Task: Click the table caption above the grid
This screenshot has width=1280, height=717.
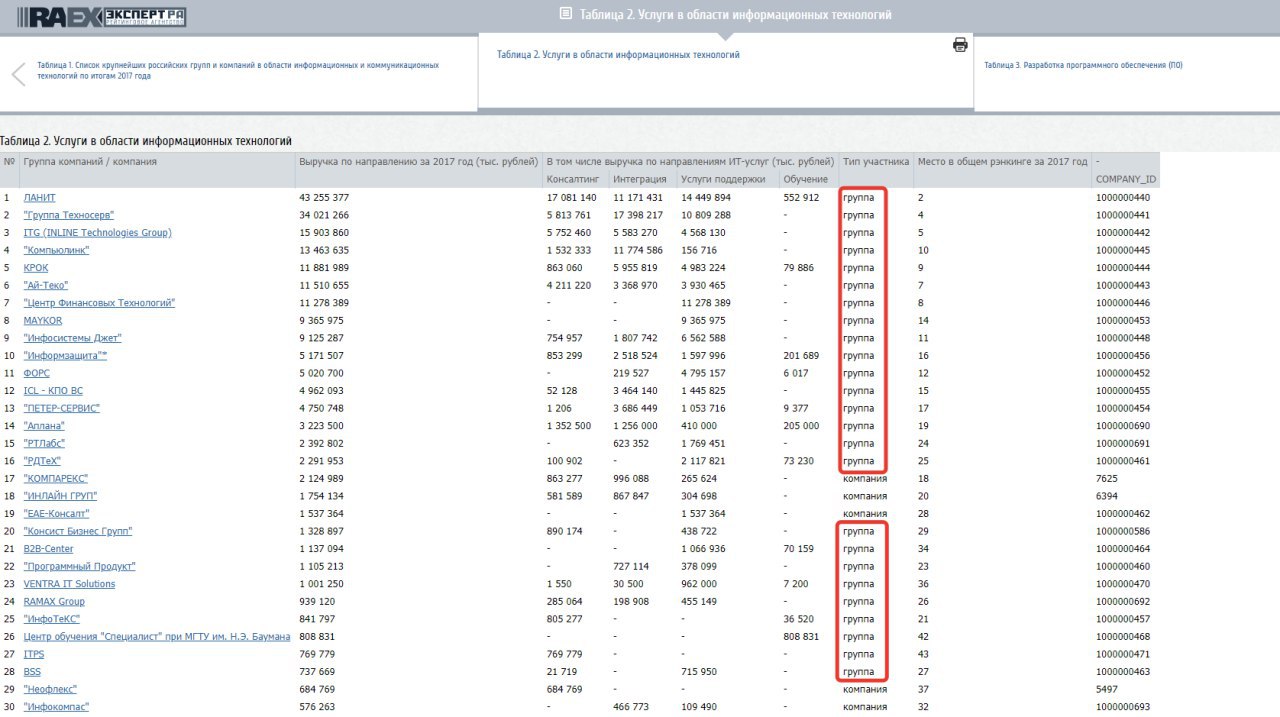Action: [x=146, y=141]
